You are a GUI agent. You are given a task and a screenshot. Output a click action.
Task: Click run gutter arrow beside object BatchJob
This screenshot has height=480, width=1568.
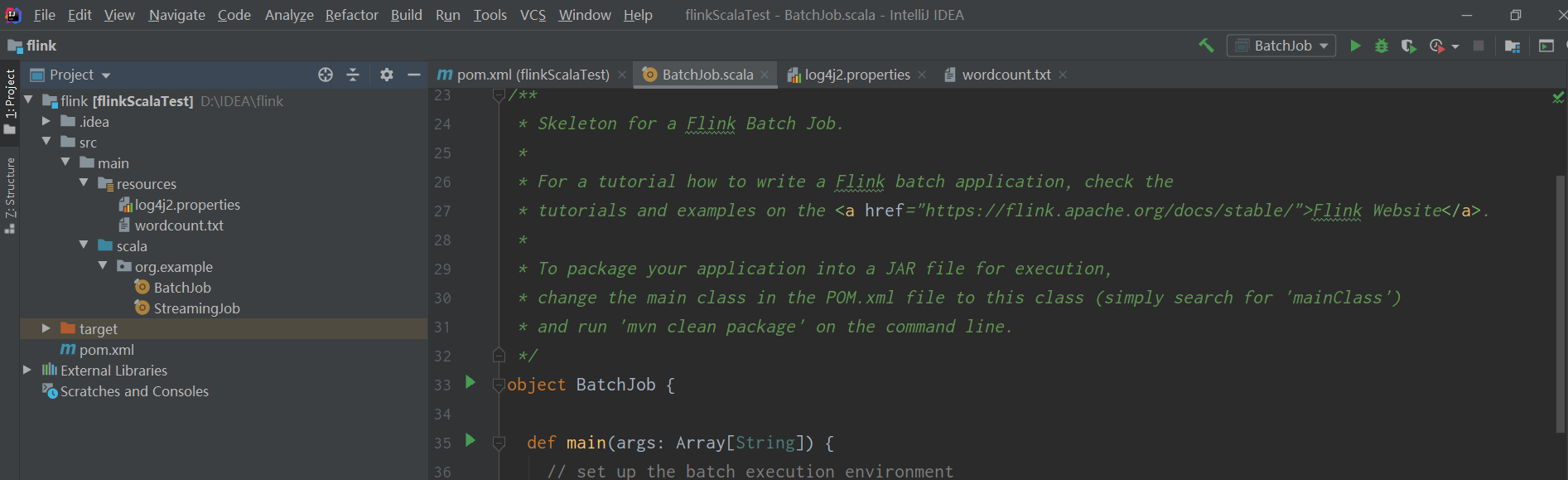[470, 382]
